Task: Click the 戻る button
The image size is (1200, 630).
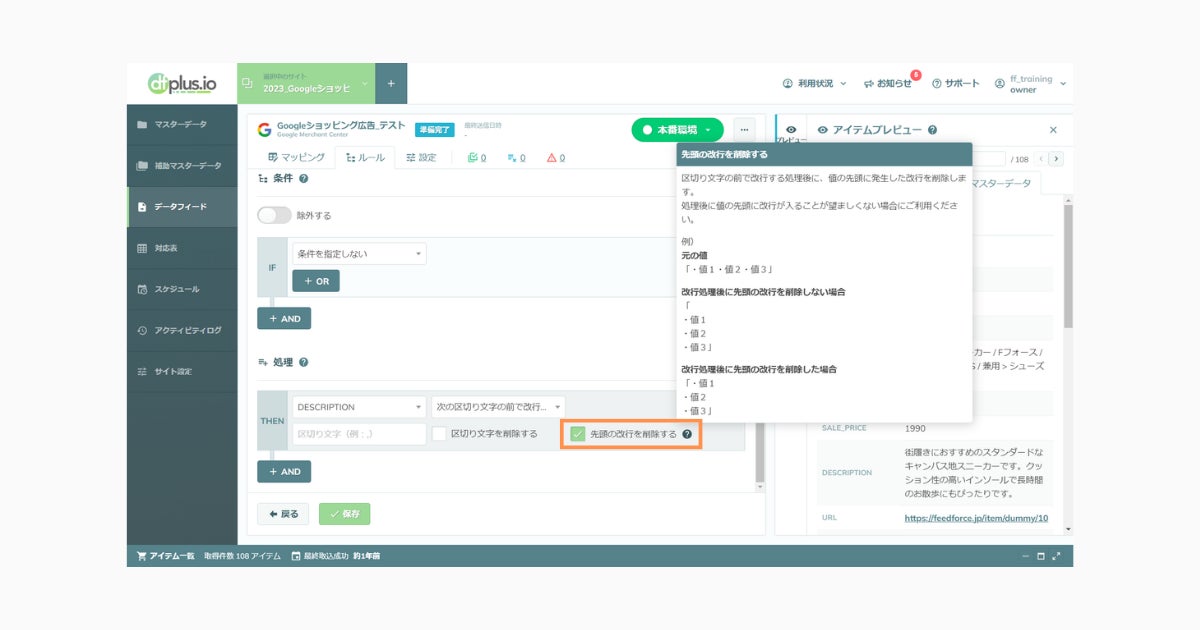Action: coord(283,514)
